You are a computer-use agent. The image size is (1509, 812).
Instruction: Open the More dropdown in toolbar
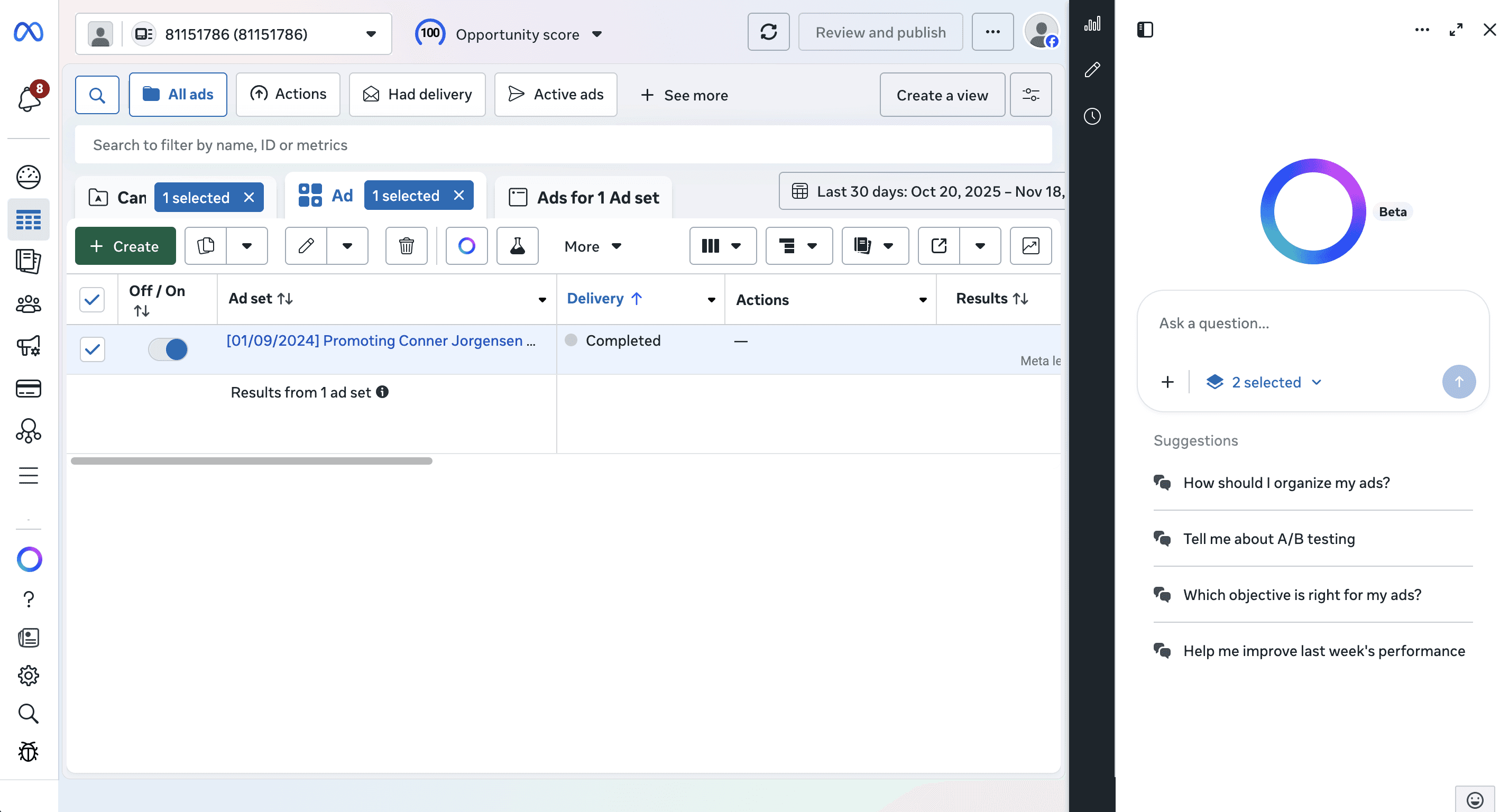click(592, 246)
